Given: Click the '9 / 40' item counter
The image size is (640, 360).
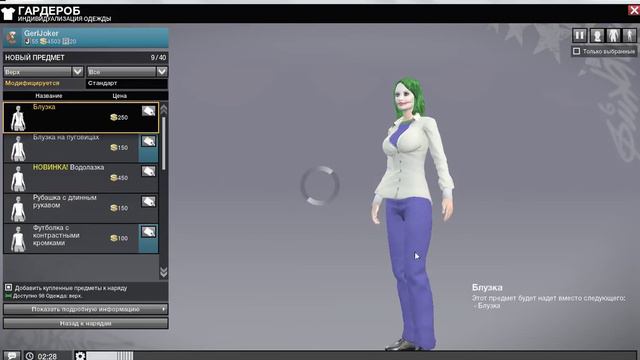Looking at the screenshot, I should point(158,58).
